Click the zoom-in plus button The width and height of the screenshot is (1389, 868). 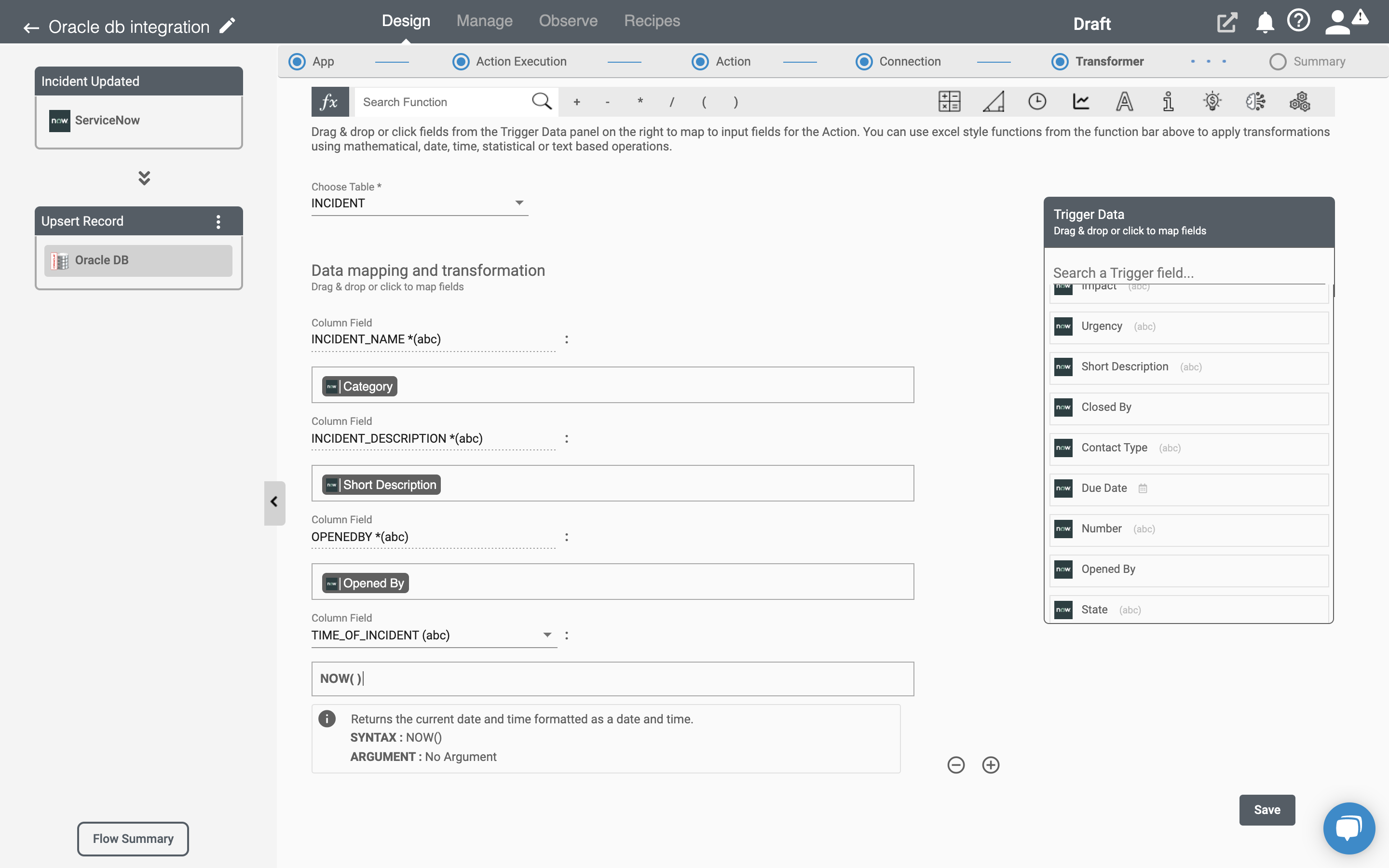tap(989, 764)
